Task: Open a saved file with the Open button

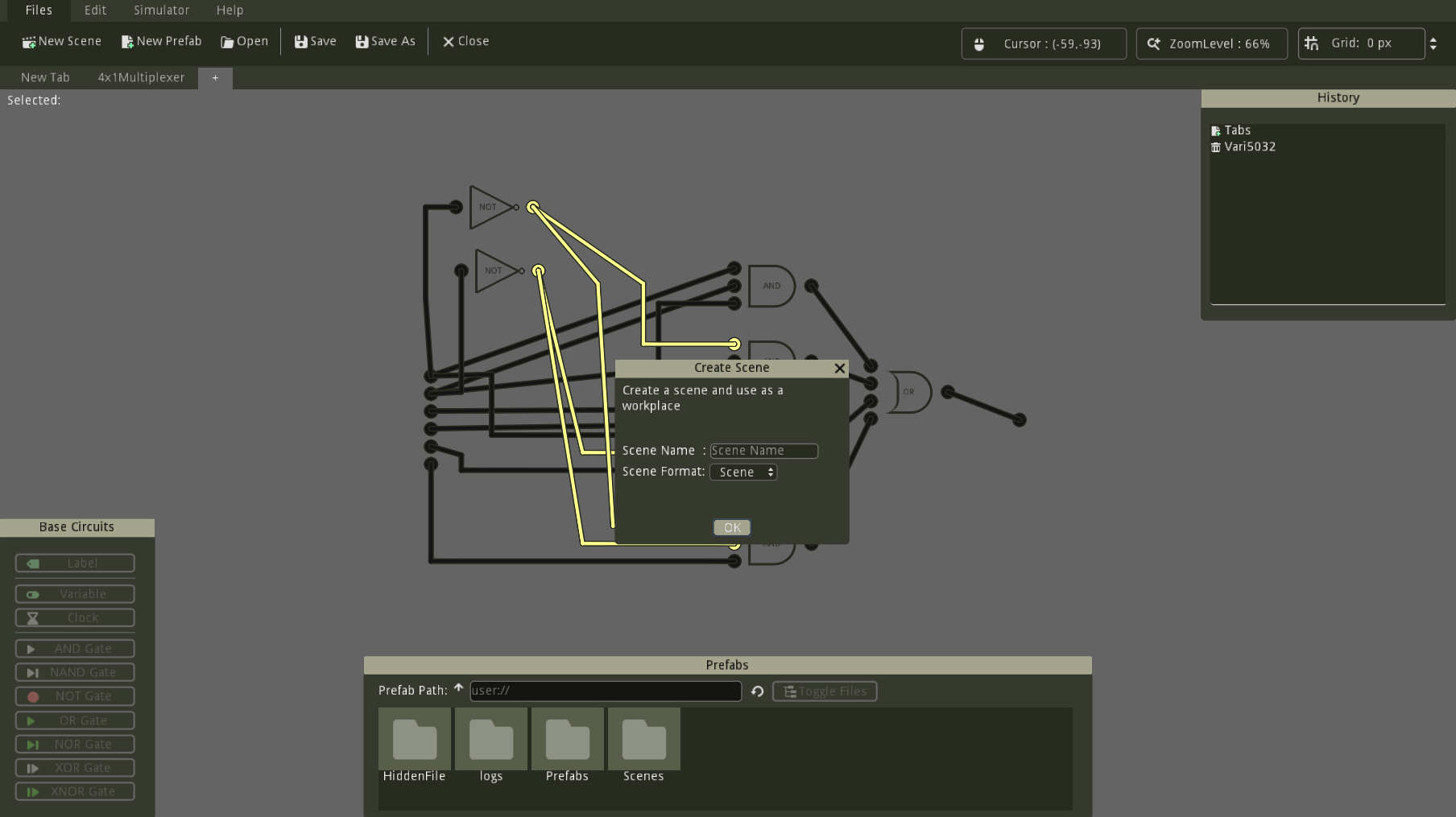Action: (244, 41)
